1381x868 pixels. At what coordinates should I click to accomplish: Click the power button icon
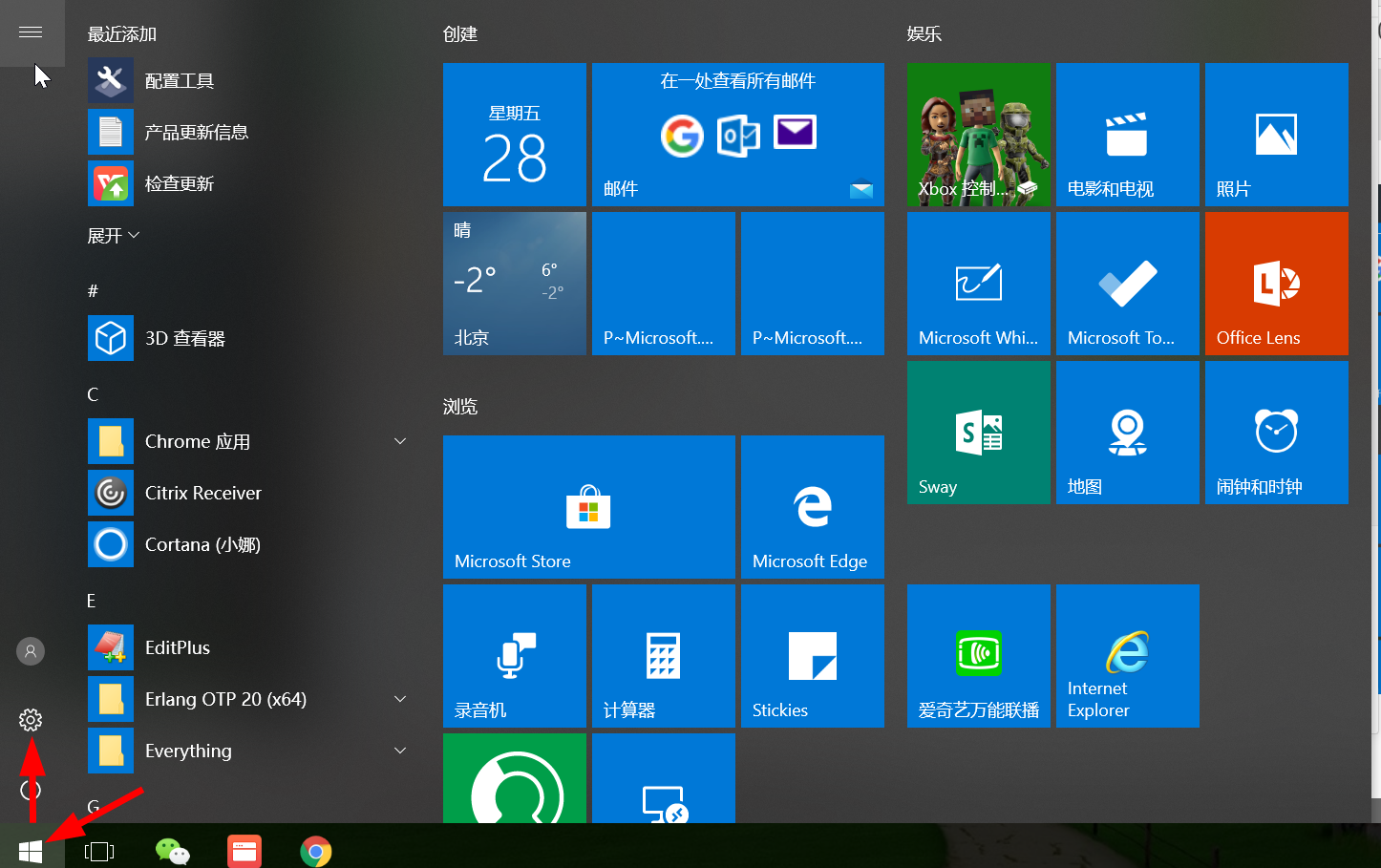(31, 790)
